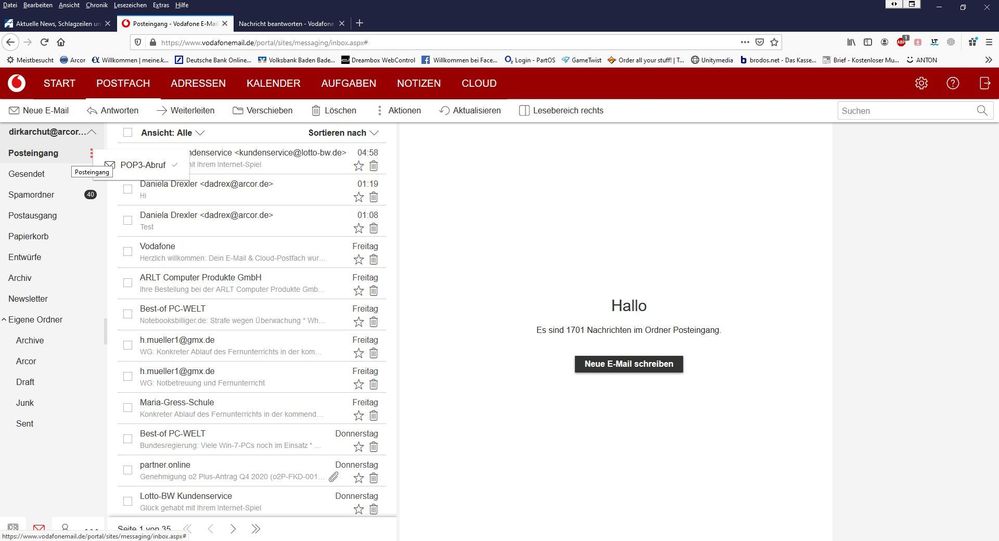Click Neue E-Mail schreiben button
999x541 pixels.
[x=629, y=364]
